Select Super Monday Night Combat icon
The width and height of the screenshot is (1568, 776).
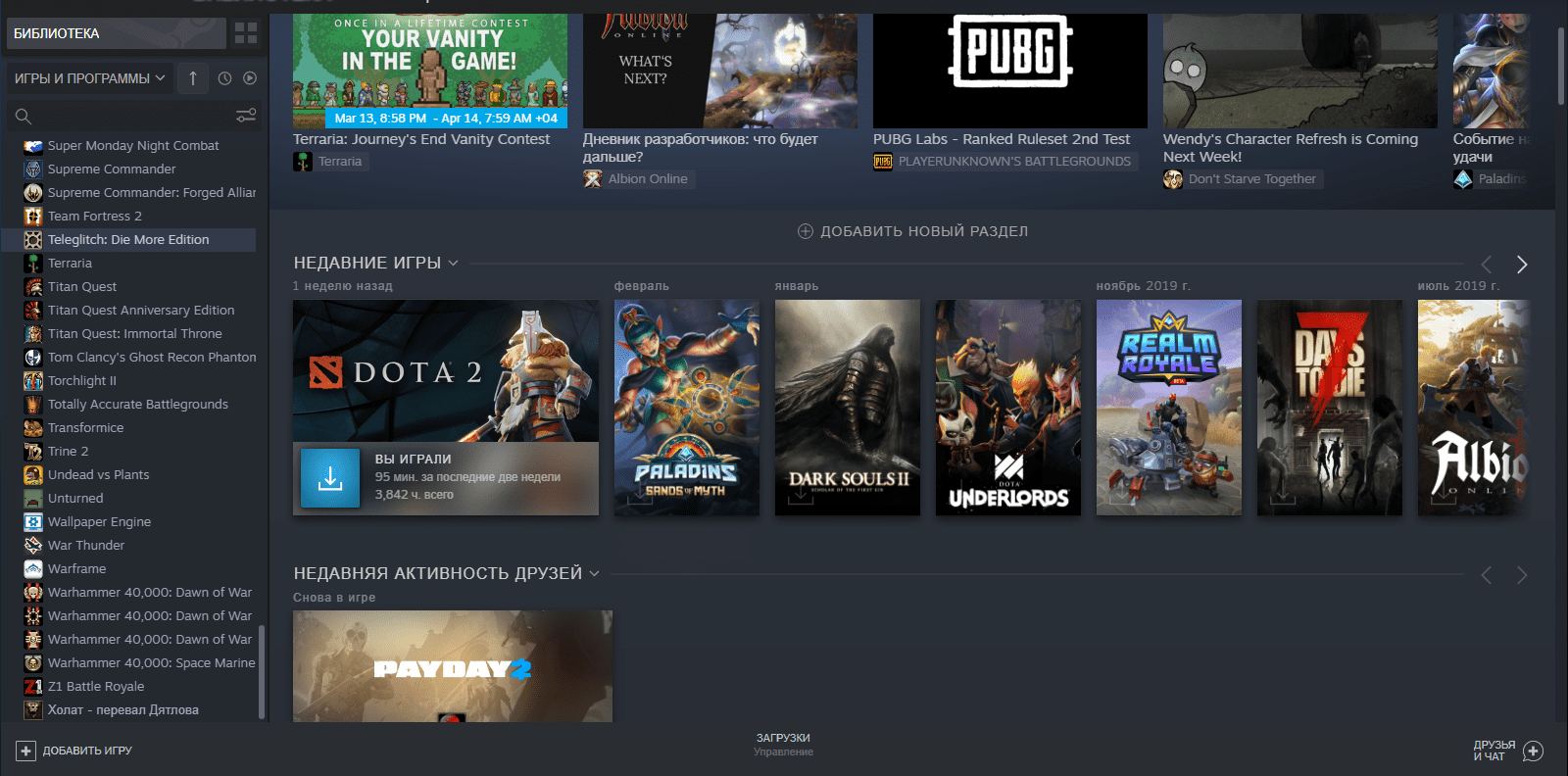(33, 145)
